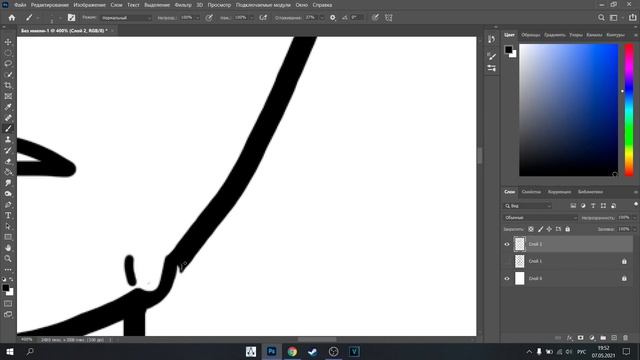Add a layer mask
The width and height of the screenshot is (640, 360).
[580, 338]
